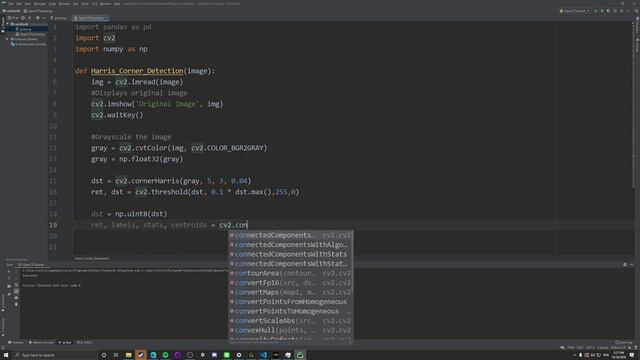Open the File menu

click(x=11, y=4)
